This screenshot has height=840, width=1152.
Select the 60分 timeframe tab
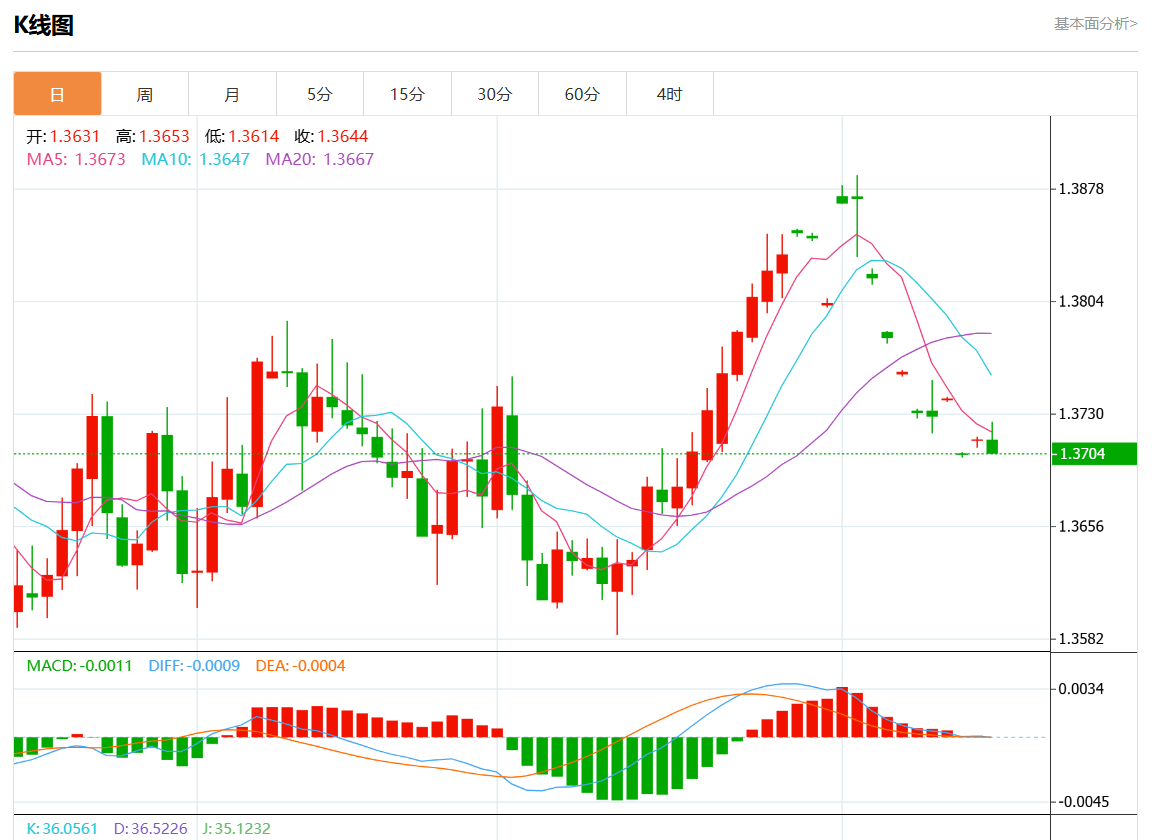click(x=582, y=94)
